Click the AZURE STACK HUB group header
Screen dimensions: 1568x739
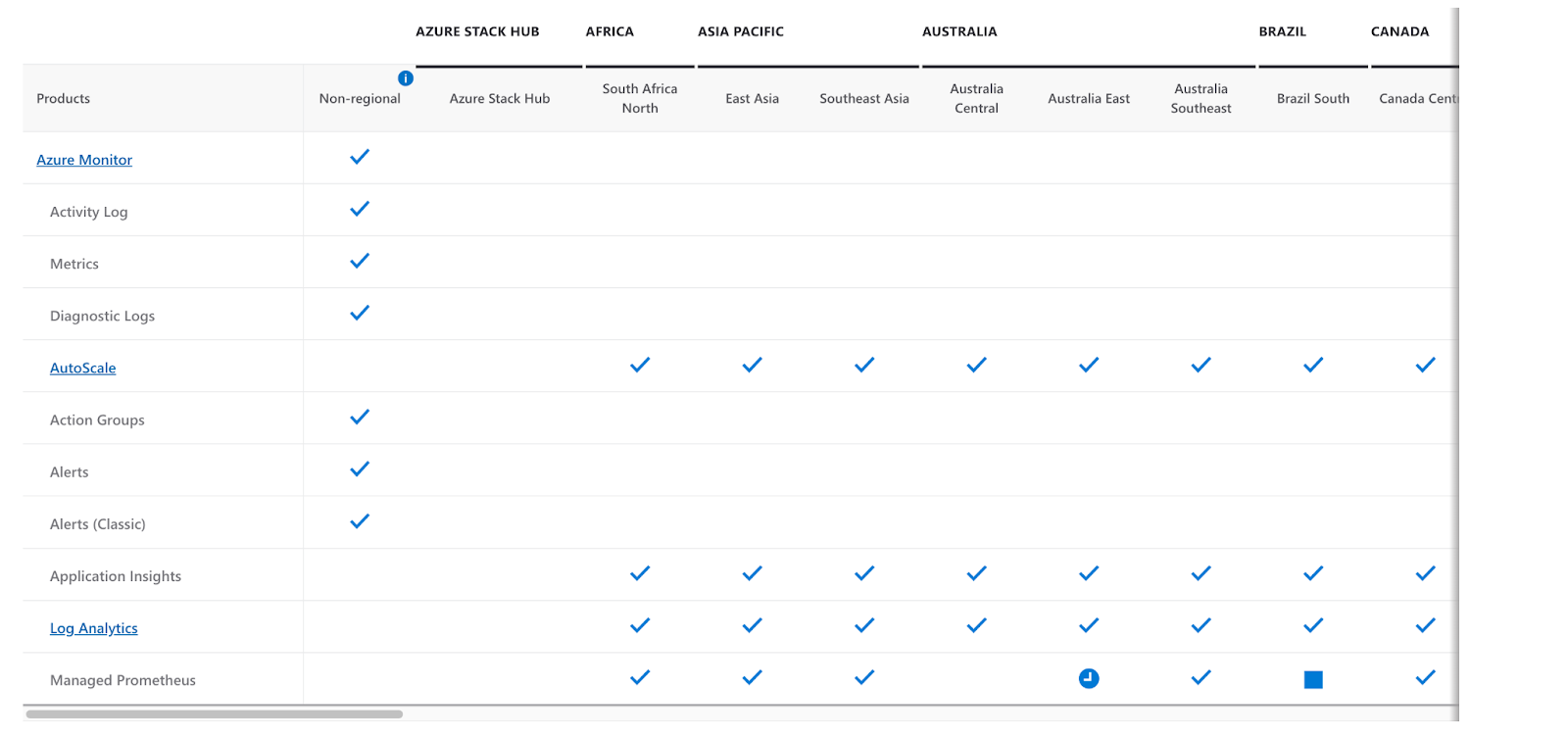(x=477, y=31)
